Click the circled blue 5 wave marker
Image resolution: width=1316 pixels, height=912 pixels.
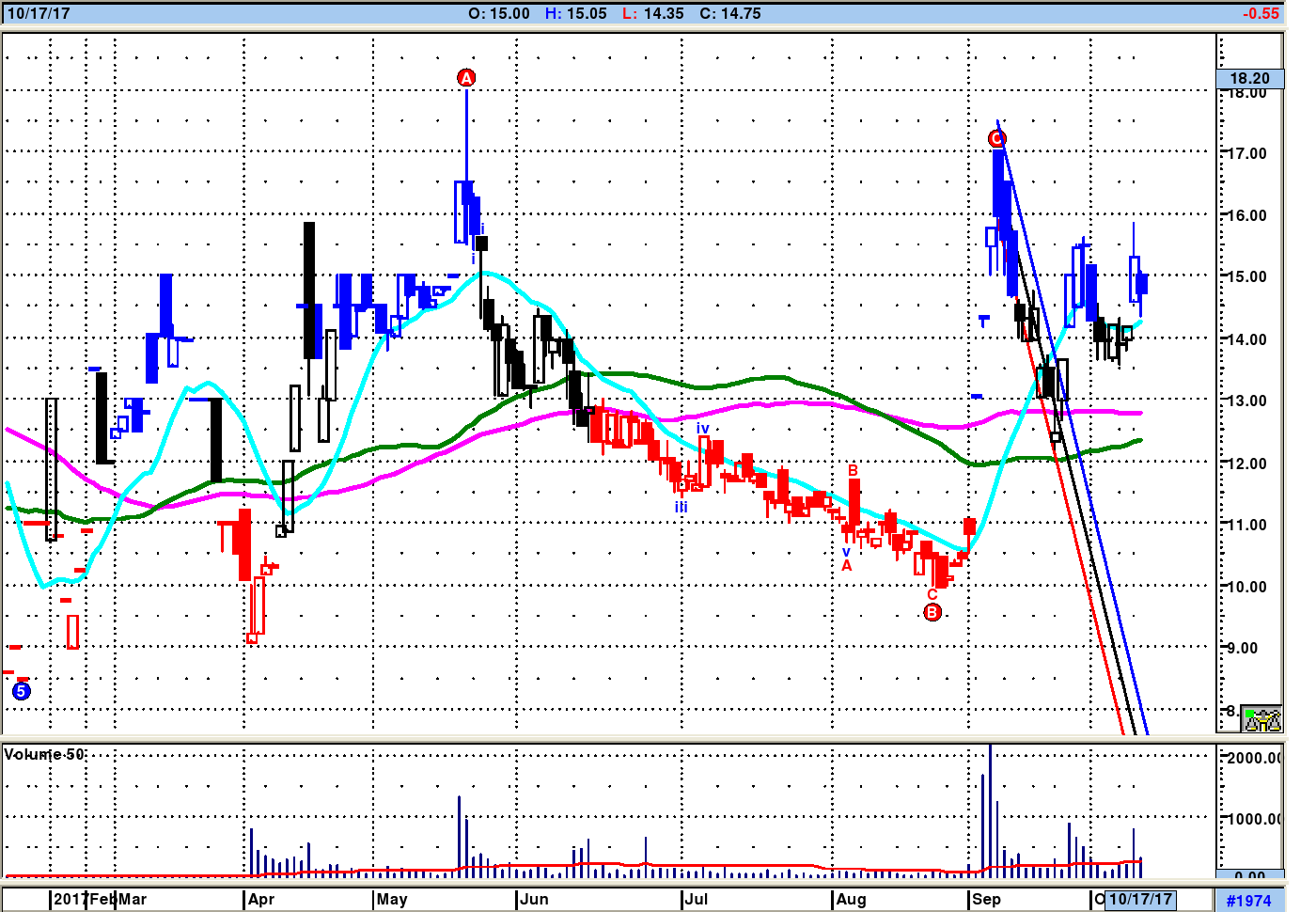tap(22, 691)
